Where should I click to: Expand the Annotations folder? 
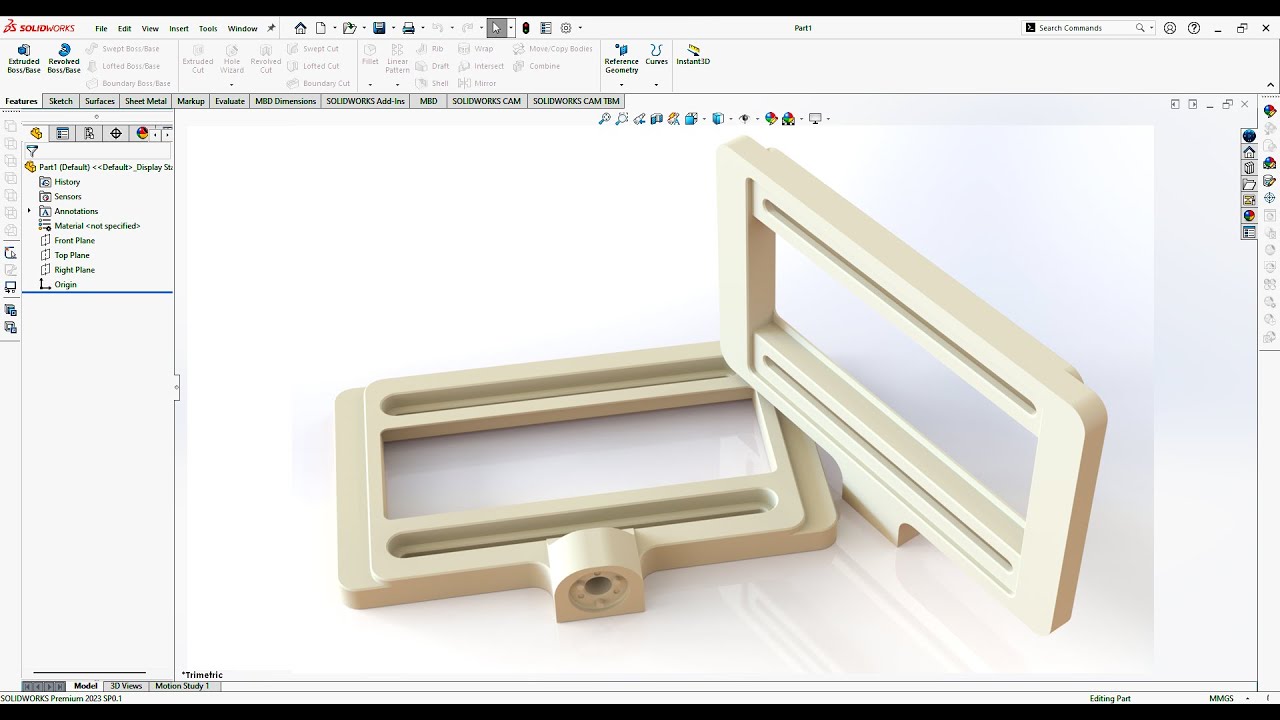tap(29, 211)
